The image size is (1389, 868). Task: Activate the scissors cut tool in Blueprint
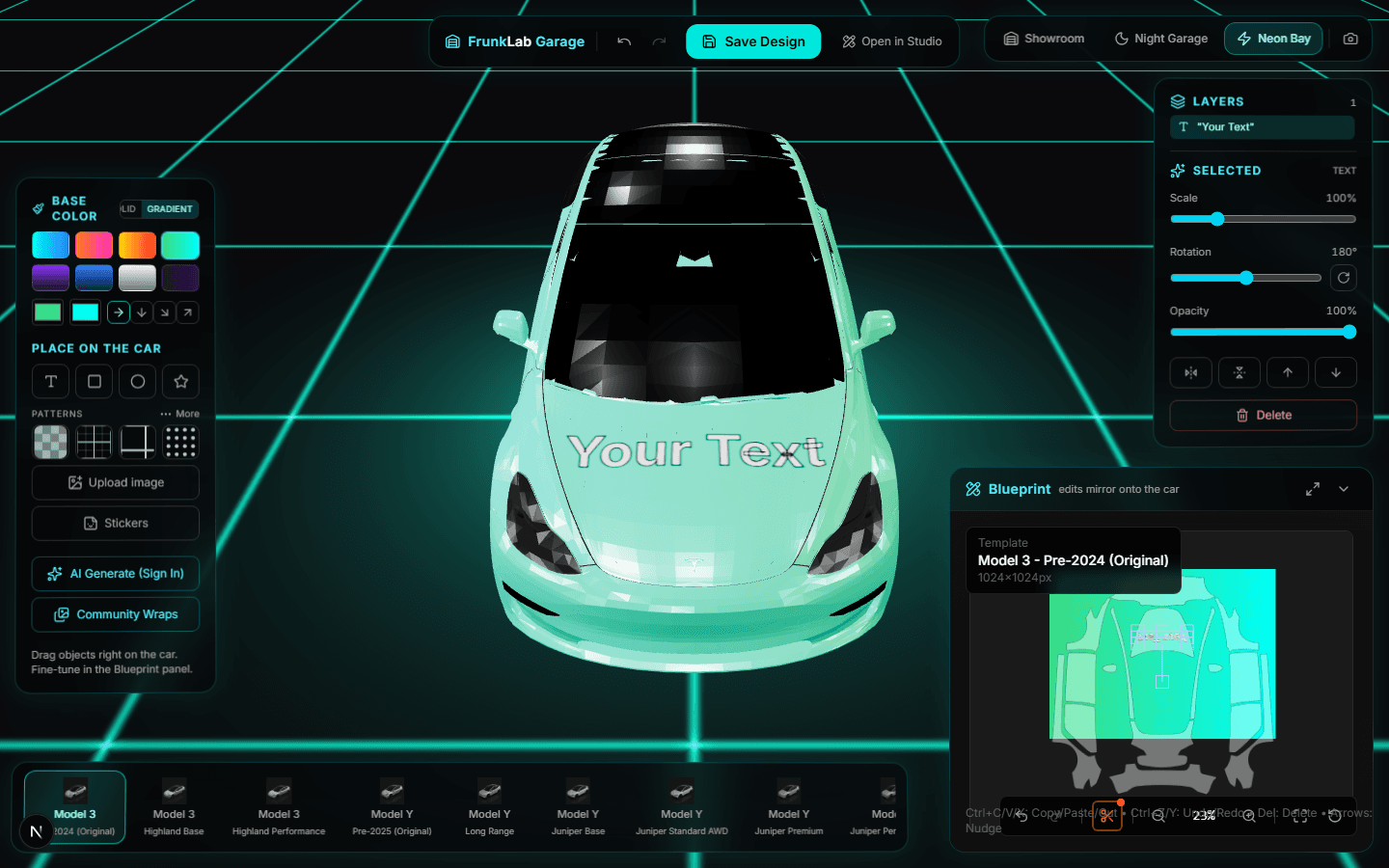1107,816
